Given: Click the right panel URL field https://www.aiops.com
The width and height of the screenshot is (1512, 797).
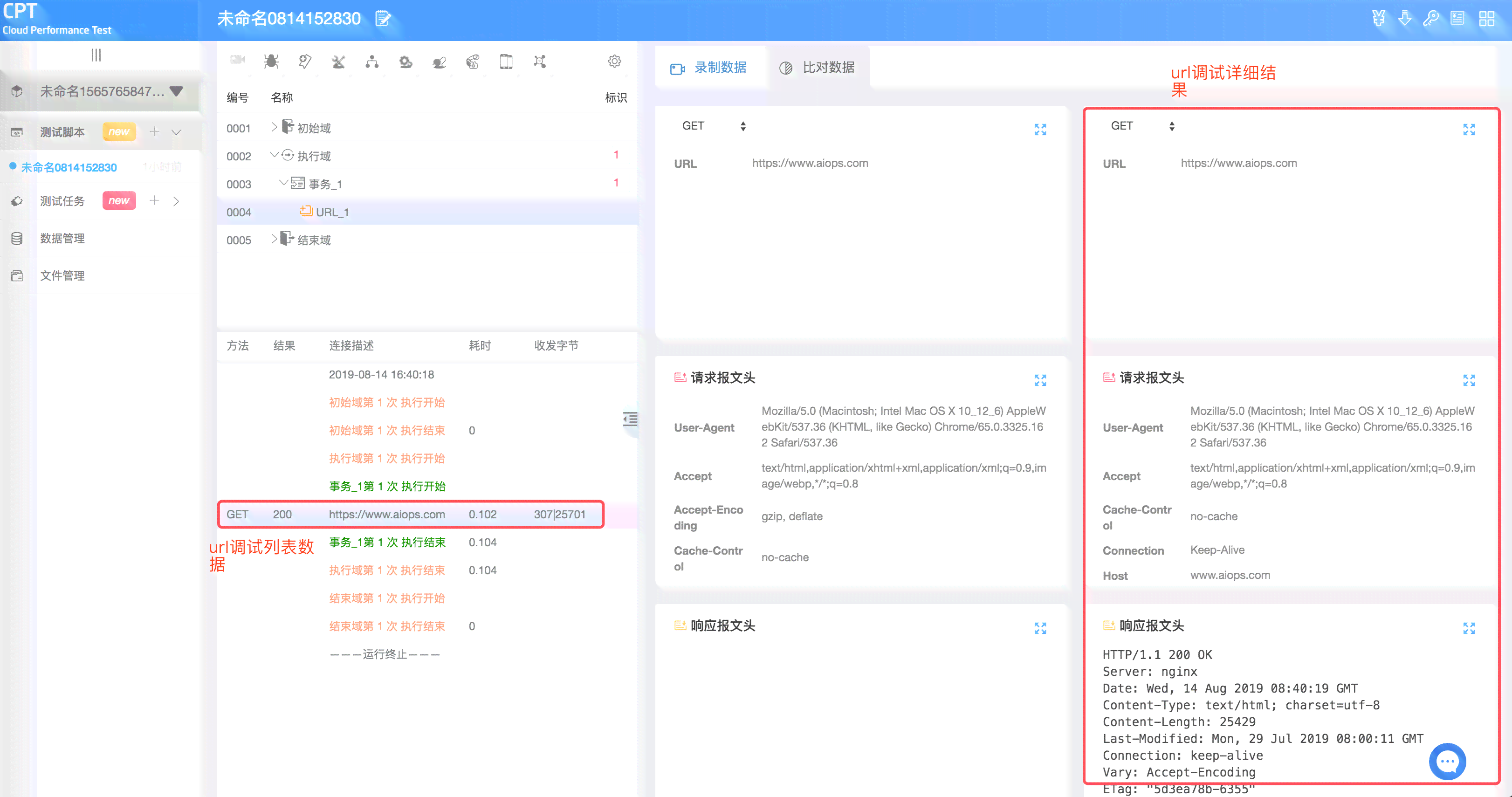Looking at the screenshot, I should pos(1238,163).
